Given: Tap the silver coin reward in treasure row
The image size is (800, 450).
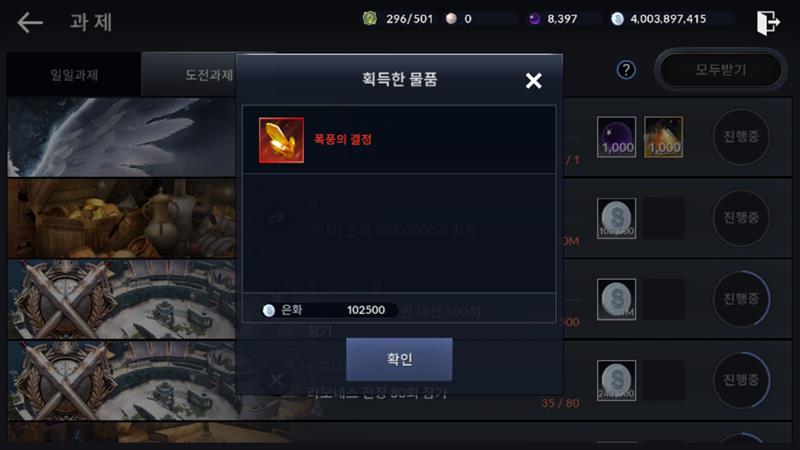Looking at the screenshot, I should (x=616, y=218).
